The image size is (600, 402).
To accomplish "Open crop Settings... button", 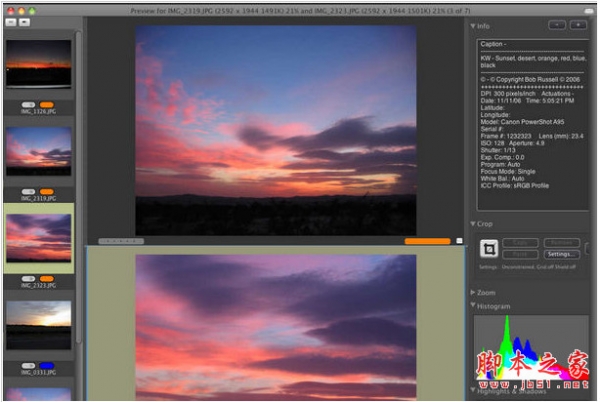I will point(561,254).
